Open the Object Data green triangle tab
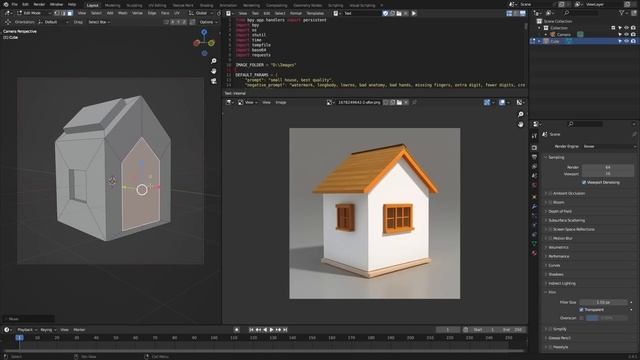This screenshot has height=360, width=640. 534,244
